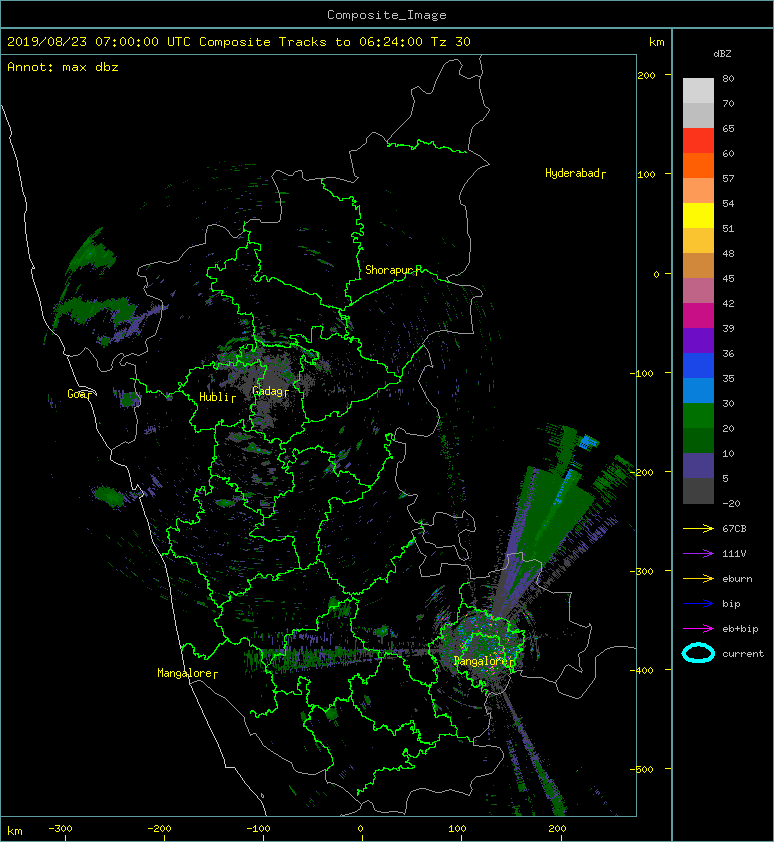
Task: Click the Shorapur city label
Action: pos(390,270)
